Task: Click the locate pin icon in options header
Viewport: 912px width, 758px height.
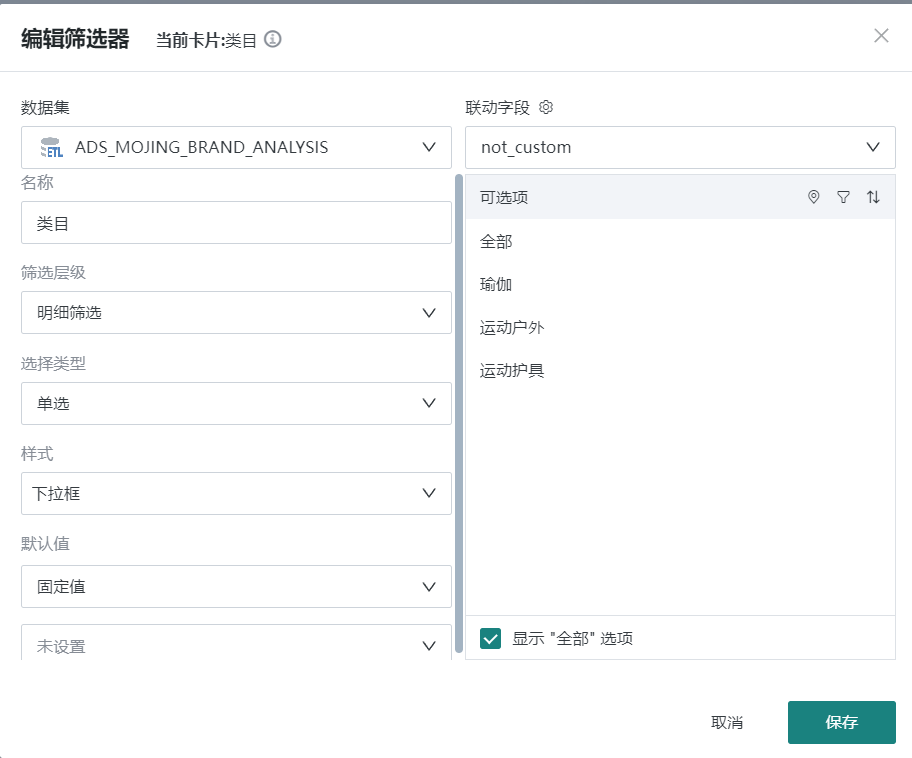Action: [x=813, y=198]
